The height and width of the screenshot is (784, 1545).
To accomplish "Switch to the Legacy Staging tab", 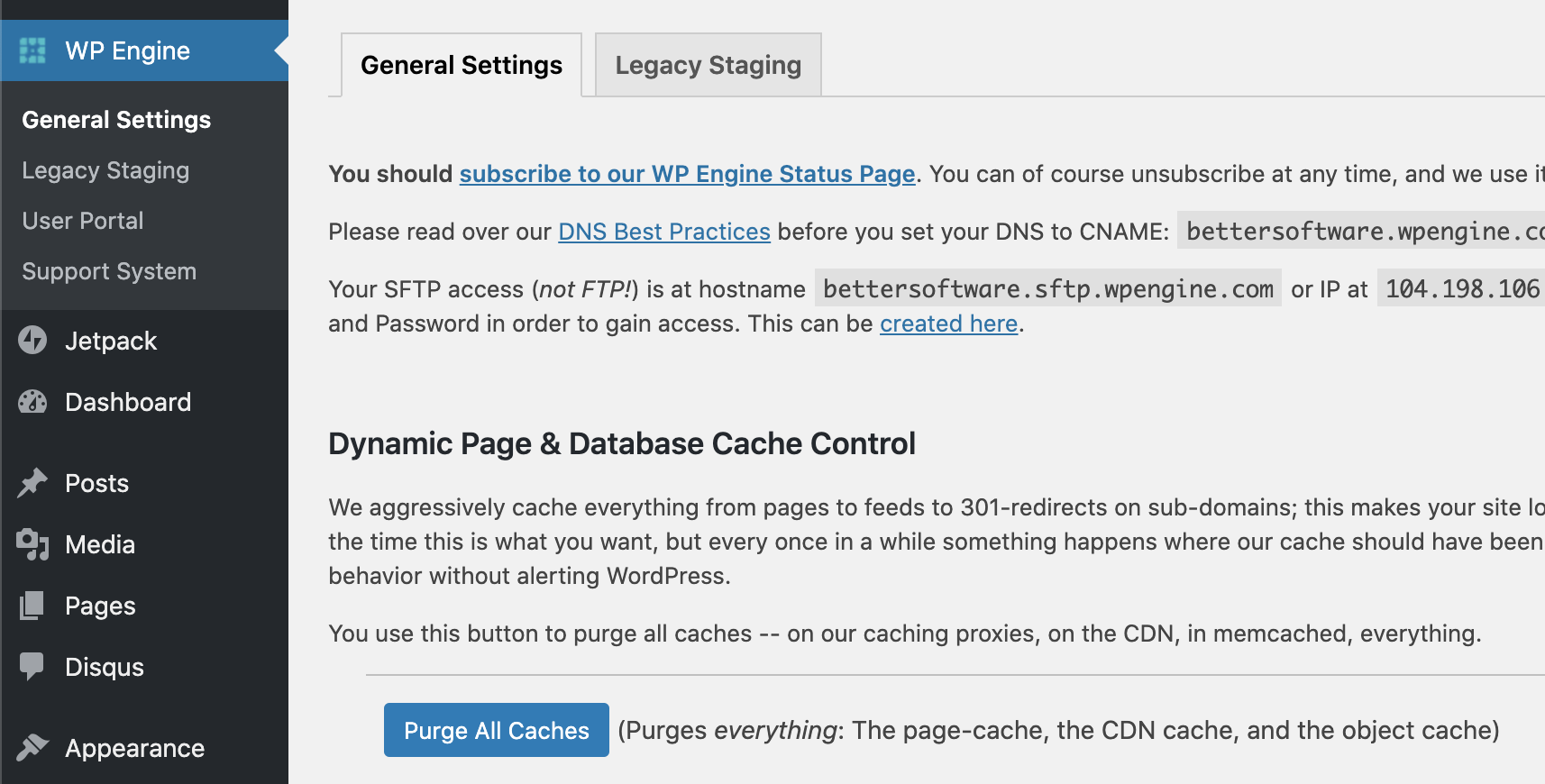I will click(x=708, y=65).
